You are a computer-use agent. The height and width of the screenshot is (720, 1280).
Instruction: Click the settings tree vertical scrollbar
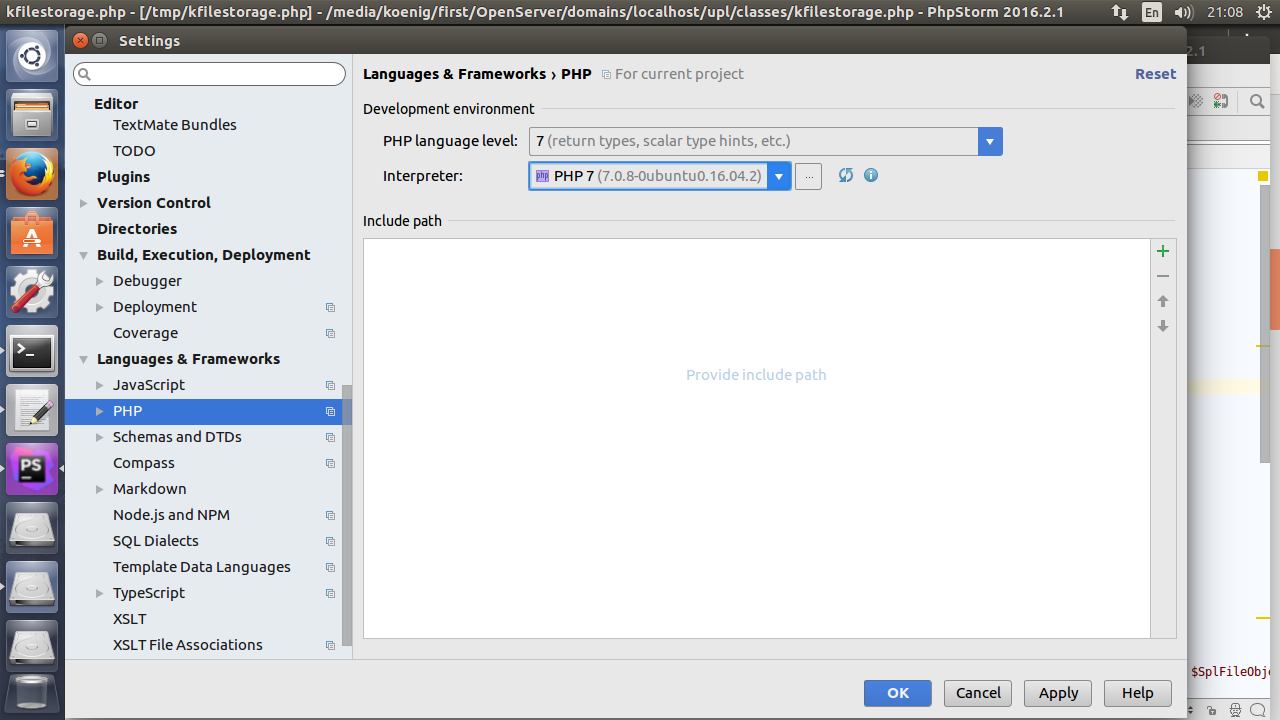tap(347, 516)
